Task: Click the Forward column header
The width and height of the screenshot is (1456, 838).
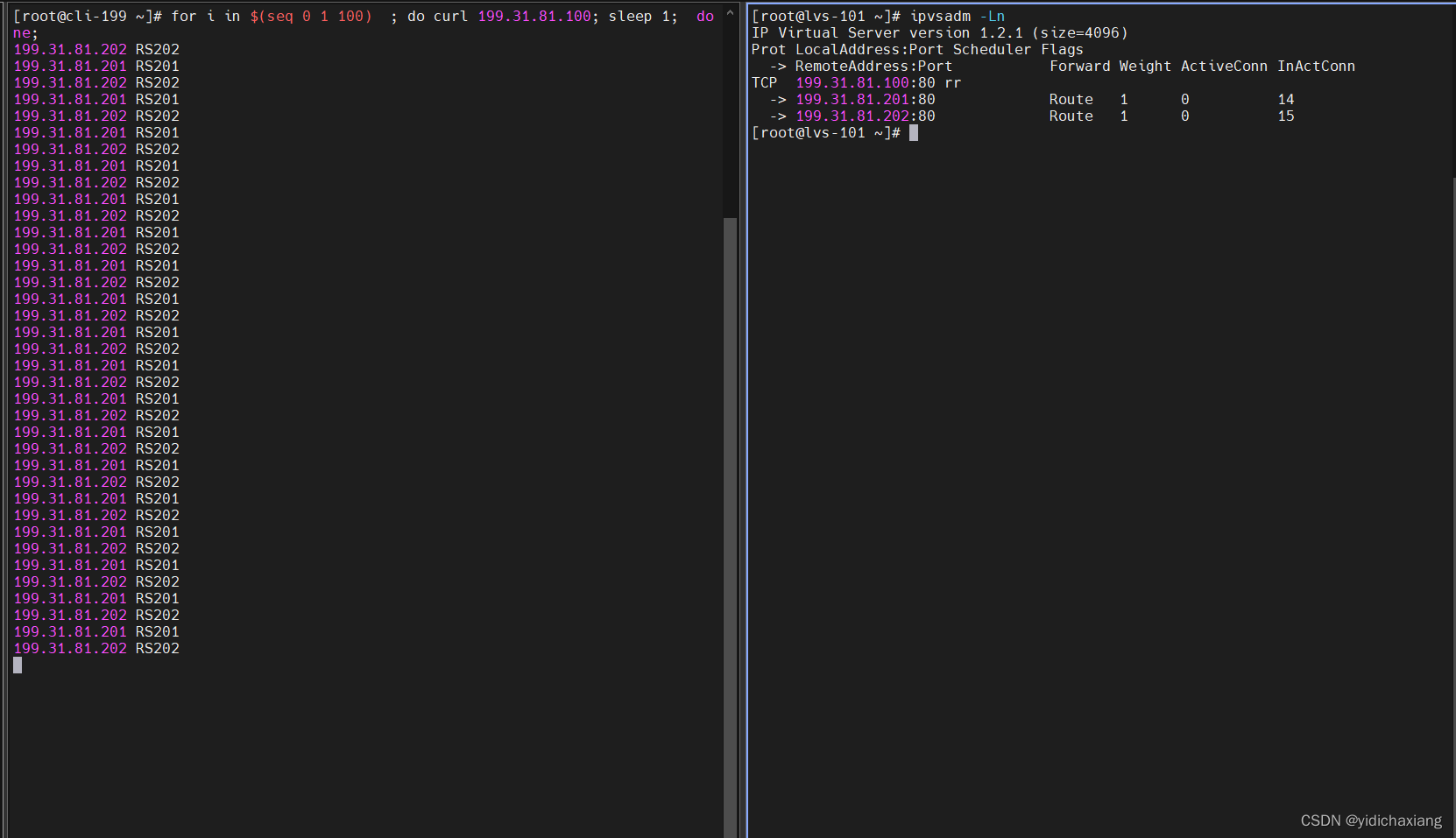Action: tap(1080, 67)
